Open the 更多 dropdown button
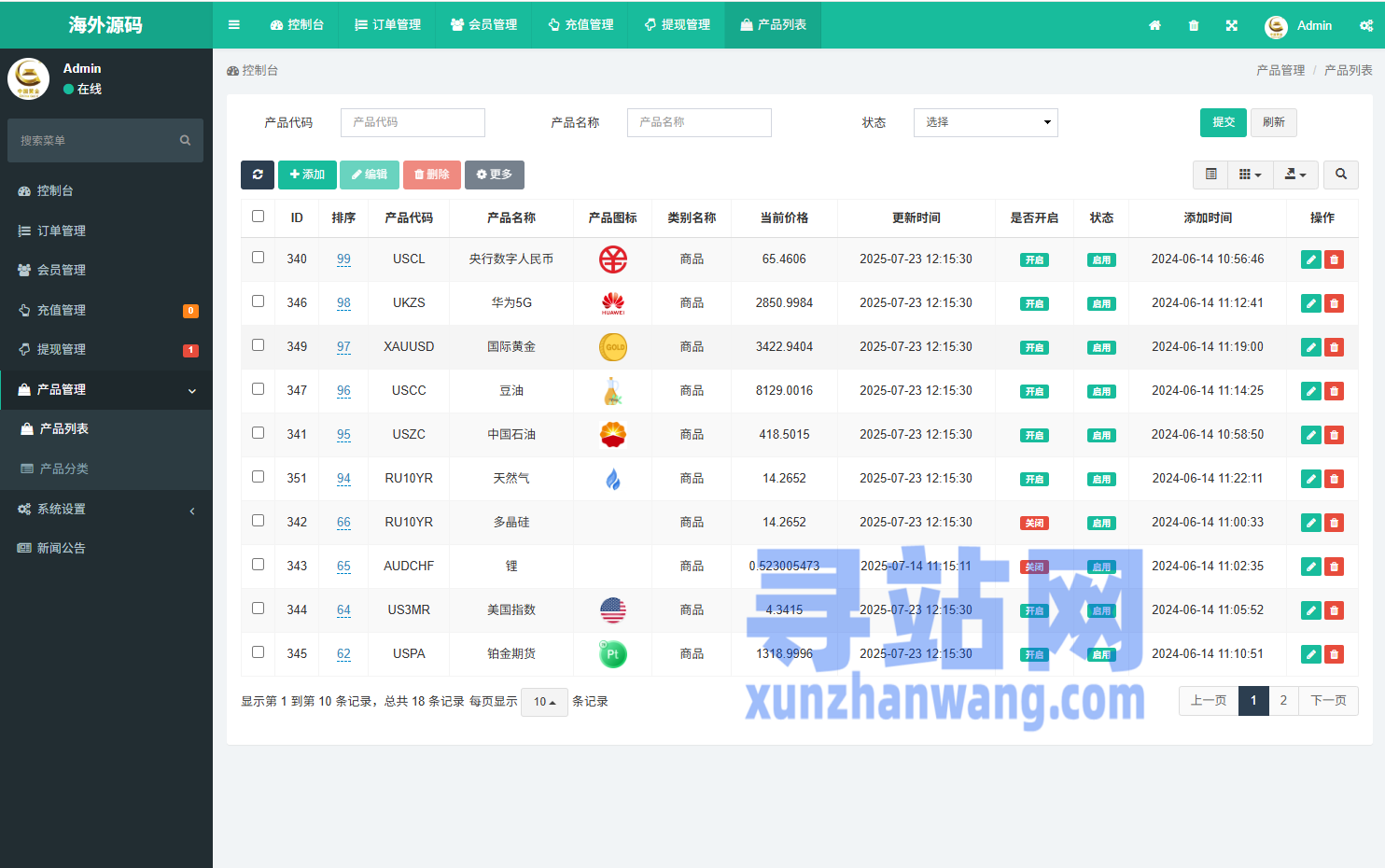The height and width of the screenshot is (868, 1385). [495, 175]
